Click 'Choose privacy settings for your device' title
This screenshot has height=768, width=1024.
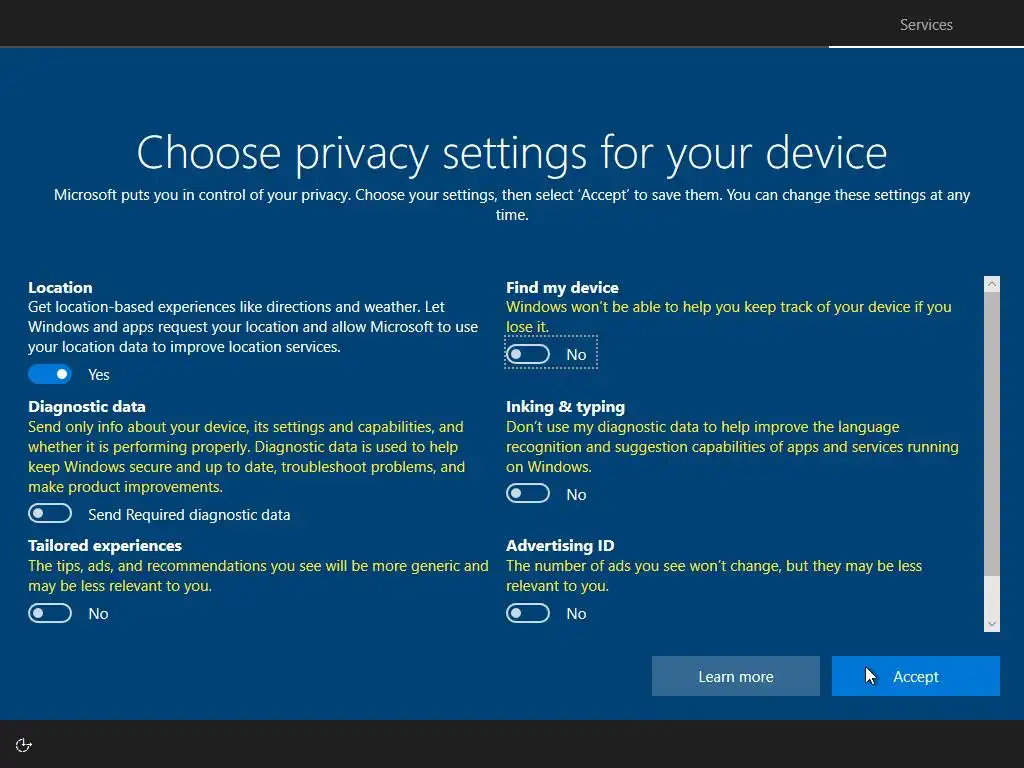coord(512,153)
